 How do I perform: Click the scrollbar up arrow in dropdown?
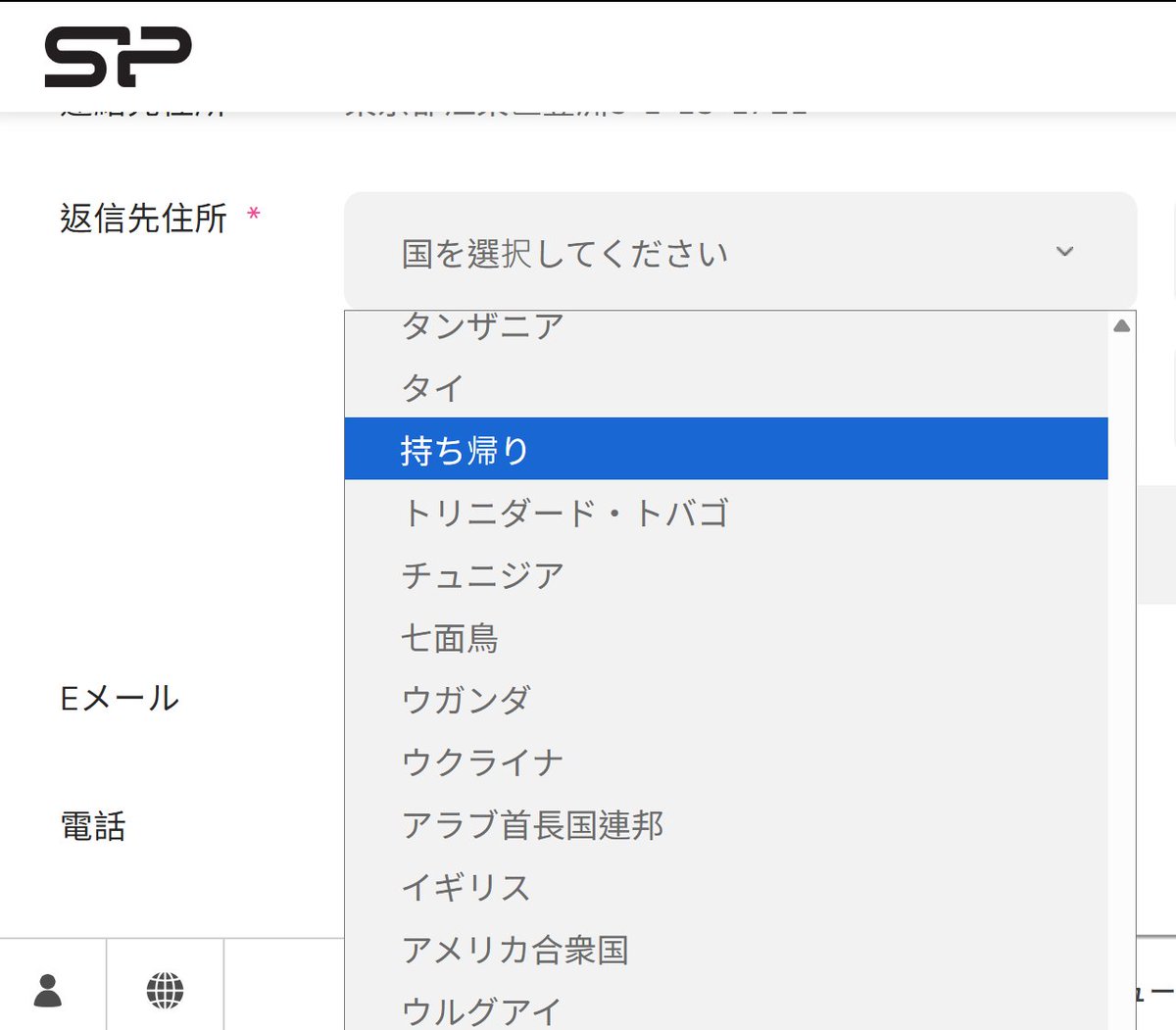[1121, 326]
